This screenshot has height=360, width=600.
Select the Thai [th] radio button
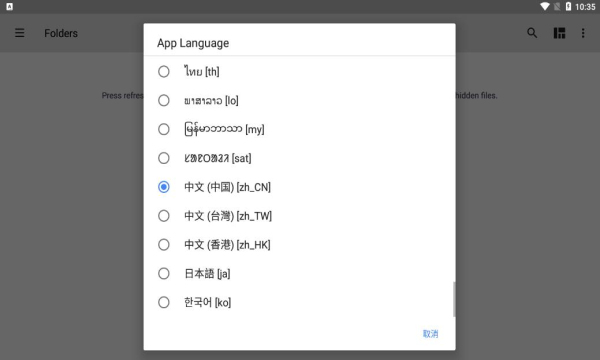pos(164,72)
